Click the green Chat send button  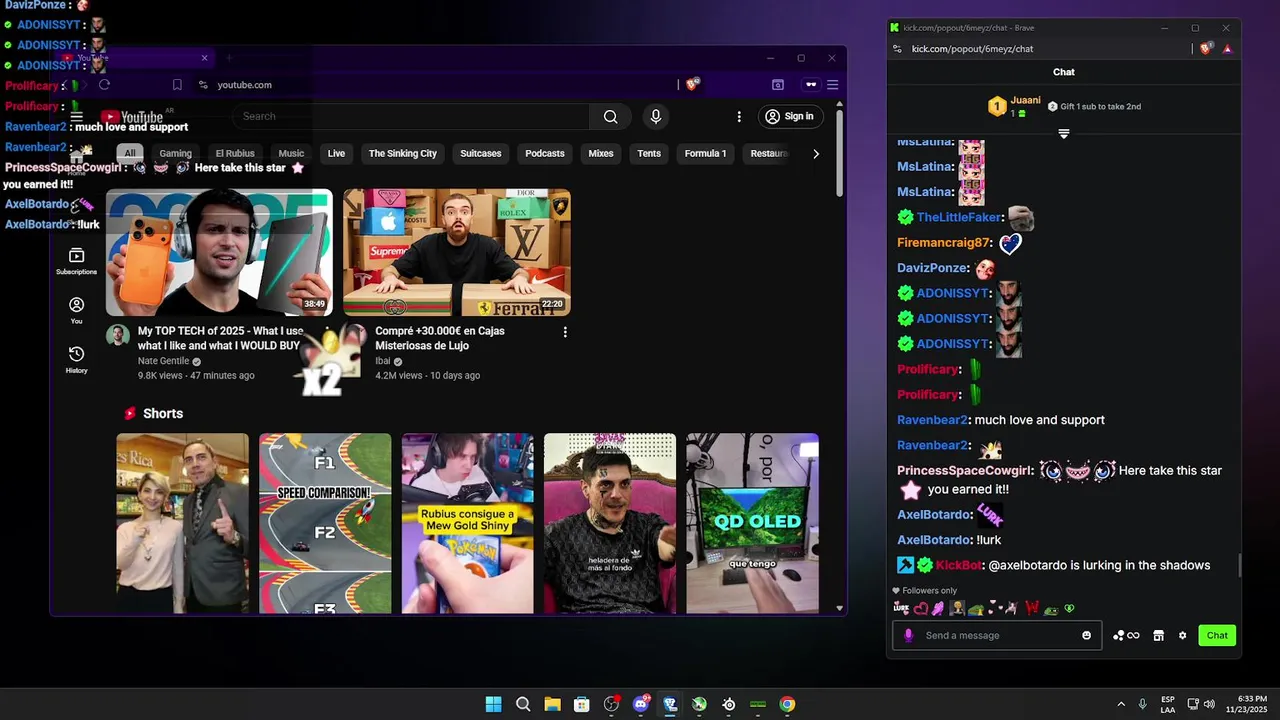(x=1217, y=635)
